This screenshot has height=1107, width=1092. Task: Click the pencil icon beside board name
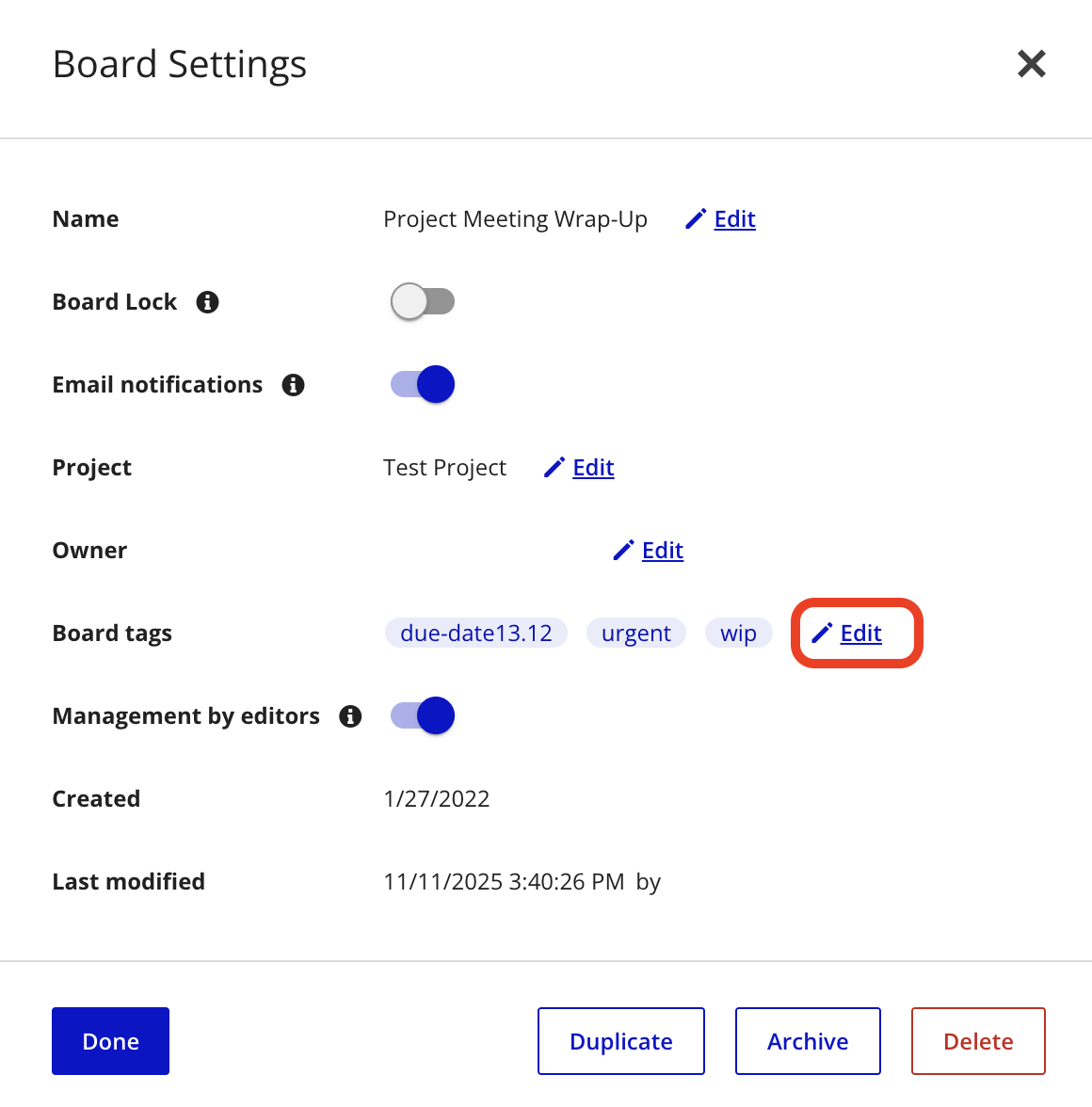point(696,219)
